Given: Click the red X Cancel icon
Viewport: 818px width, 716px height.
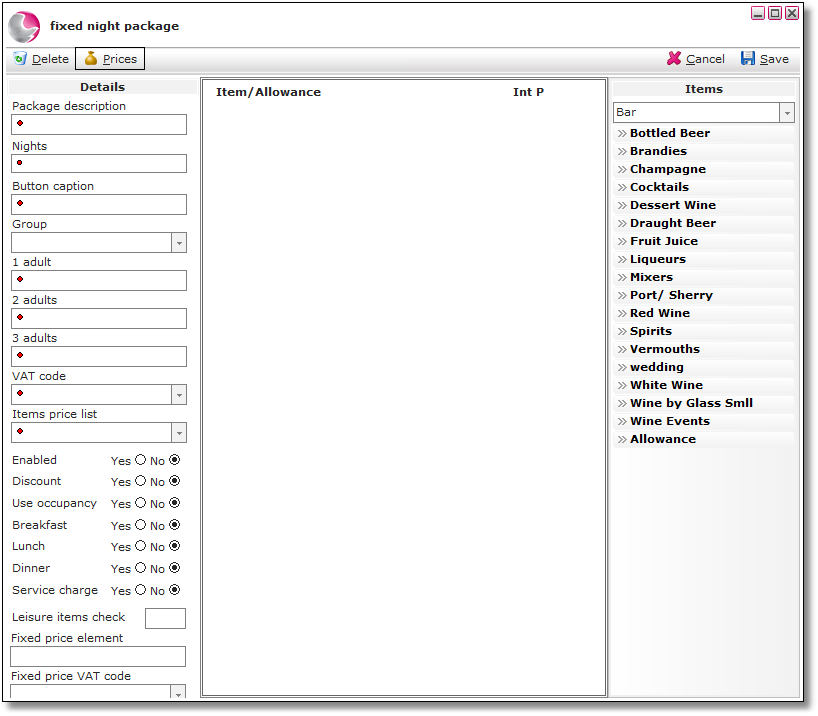Looking at the screenshot, I should point(673,58).
